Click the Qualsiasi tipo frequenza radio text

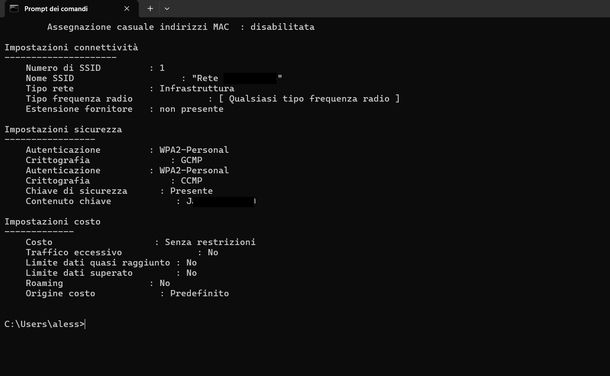point(309,99)
